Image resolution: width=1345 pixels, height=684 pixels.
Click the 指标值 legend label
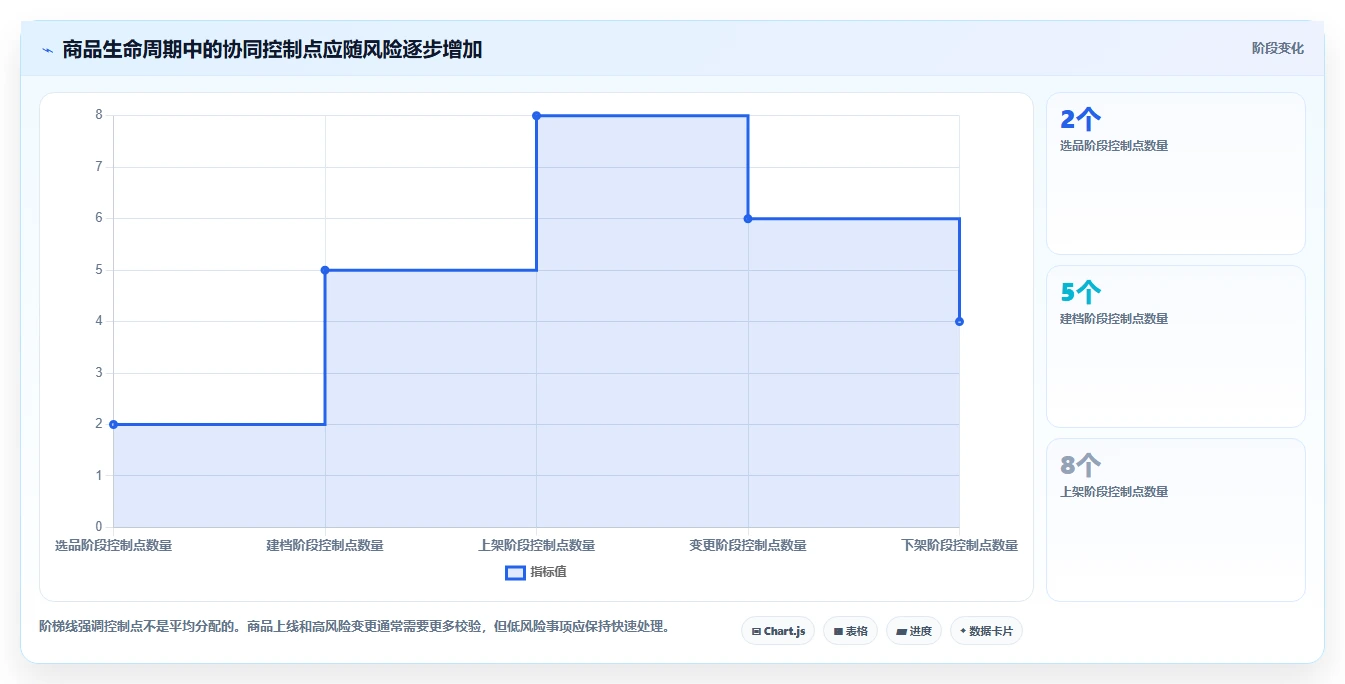point(548,572)
